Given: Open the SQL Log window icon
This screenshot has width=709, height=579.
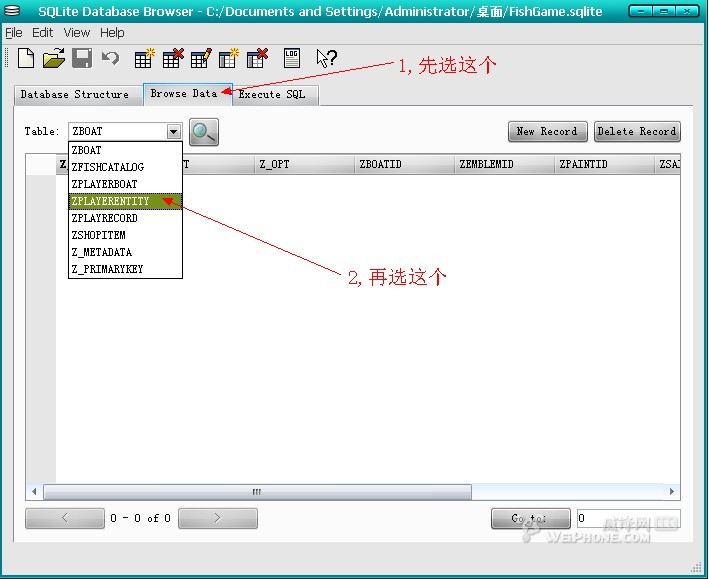Looking at the screenshot, I should point(291,58).
